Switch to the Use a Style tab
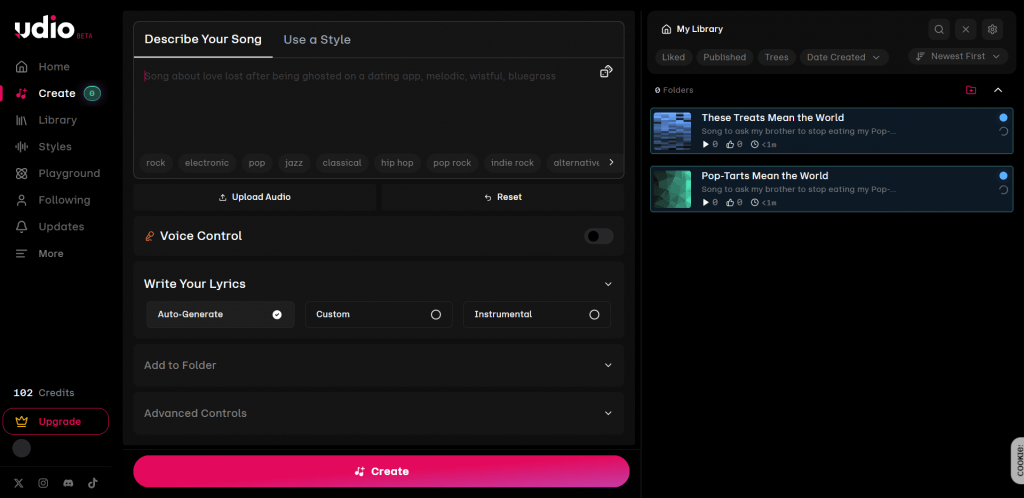 (317, 40)
